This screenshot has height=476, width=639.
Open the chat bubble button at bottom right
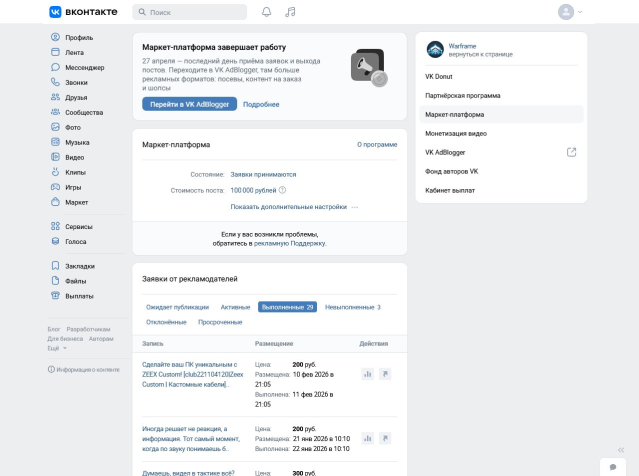pos(612,466)
